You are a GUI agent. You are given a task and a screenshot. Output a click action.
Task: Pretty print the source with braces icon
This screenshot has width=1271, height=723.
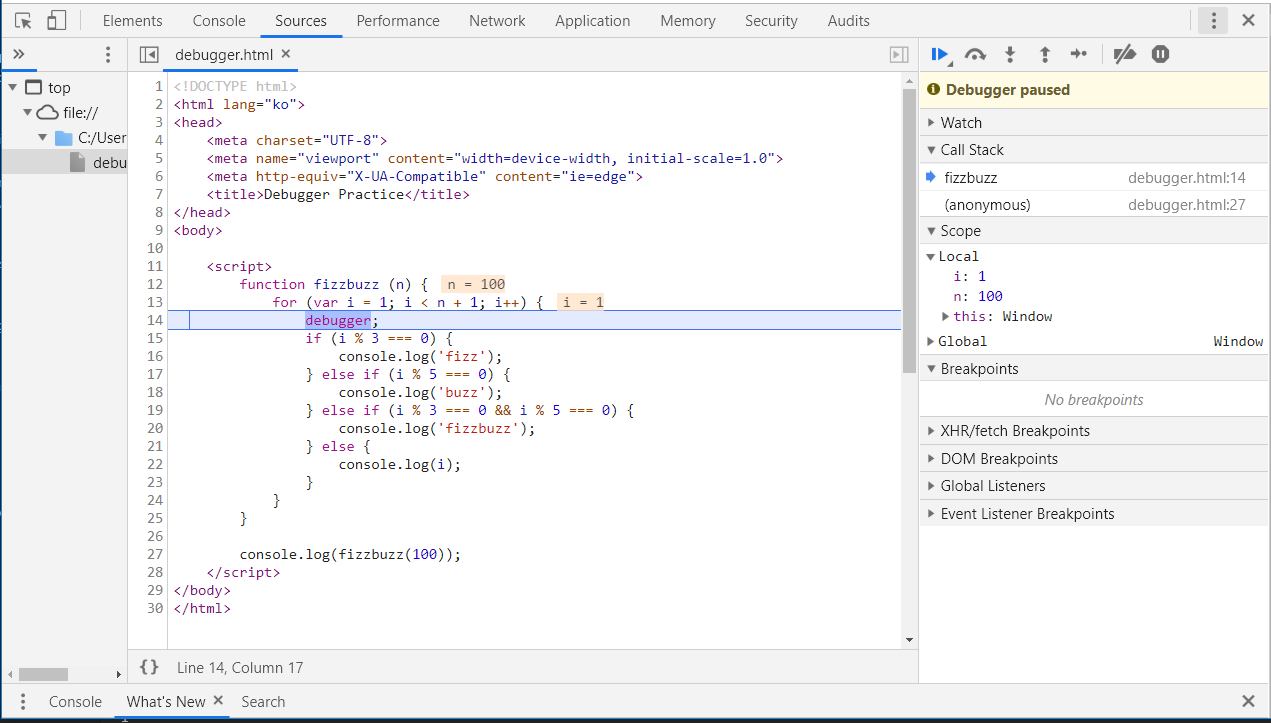pyautogui.click(x=149, y=667)
